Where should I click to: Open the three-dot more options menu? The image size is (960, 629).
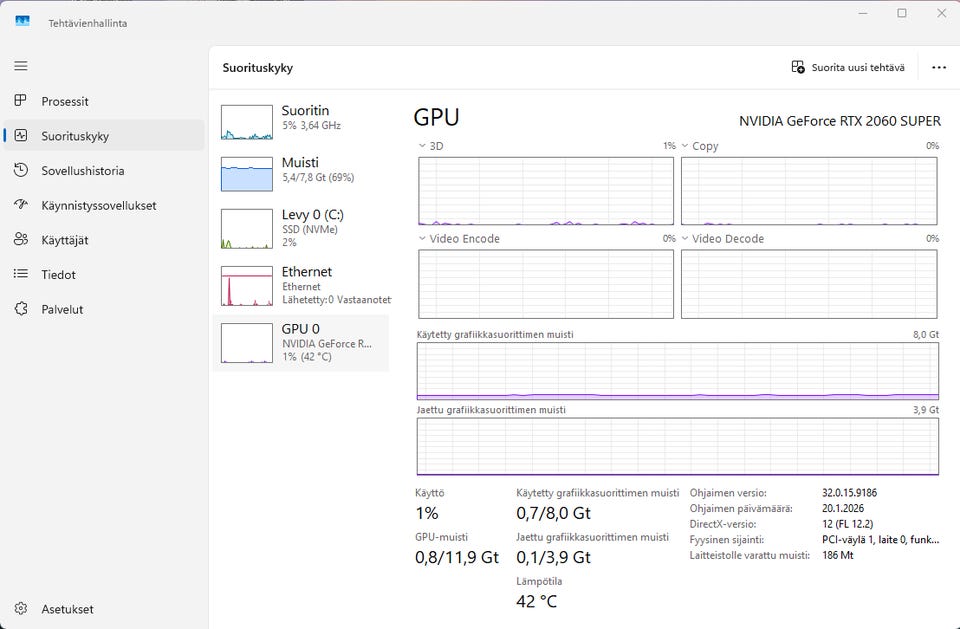coord(938,68)
